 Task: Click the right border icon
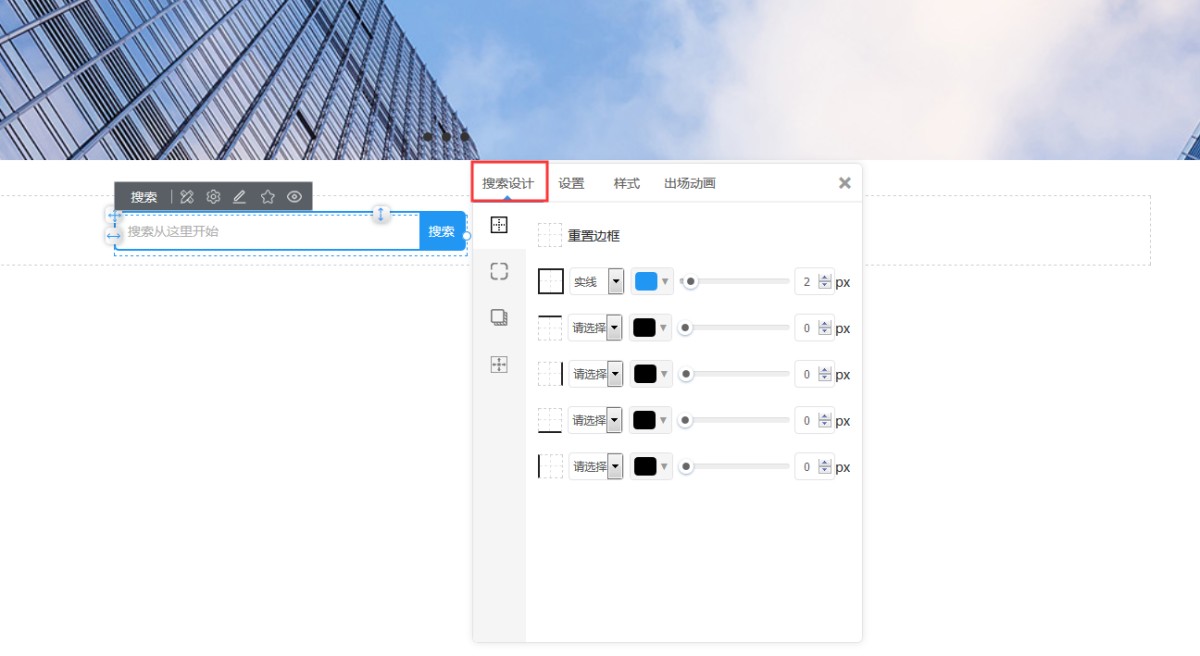coord(550,374)
